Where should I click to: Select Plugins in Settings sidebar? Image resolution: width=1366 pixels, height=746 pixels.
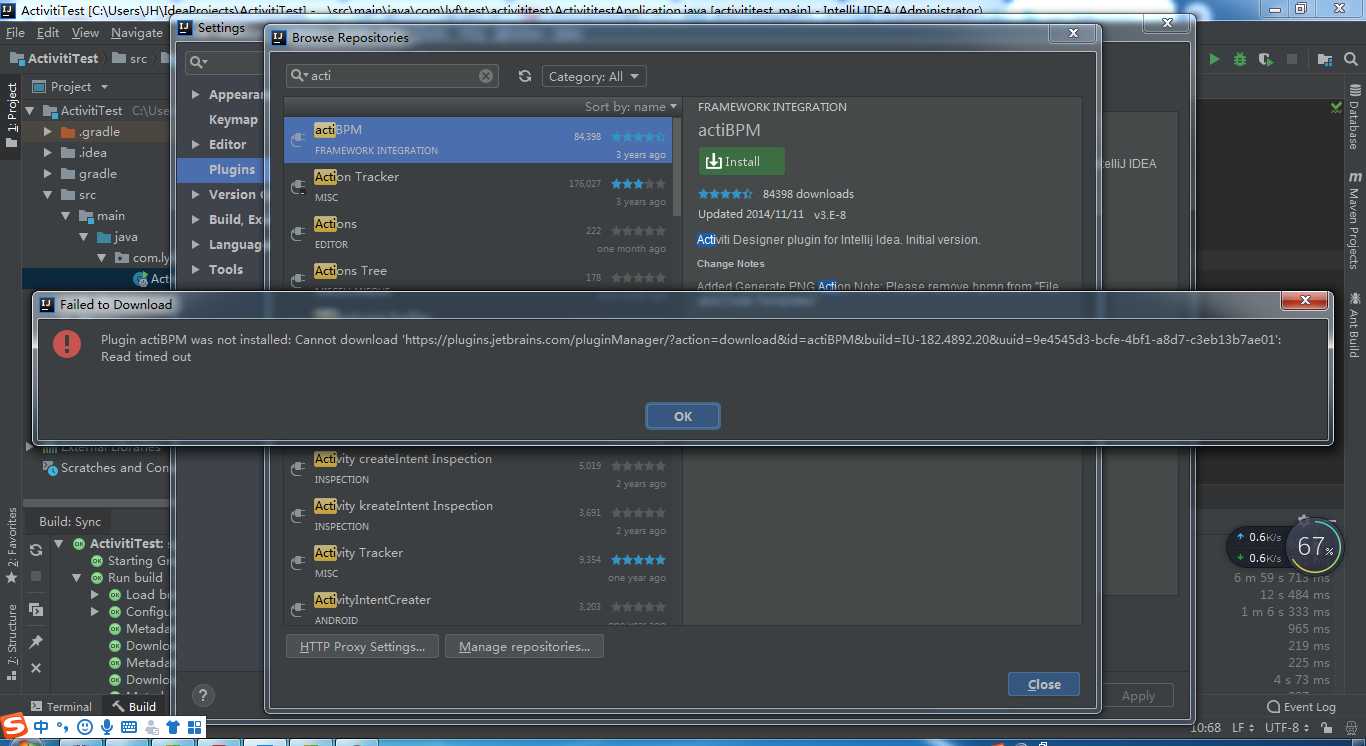[x=232, y=170]
